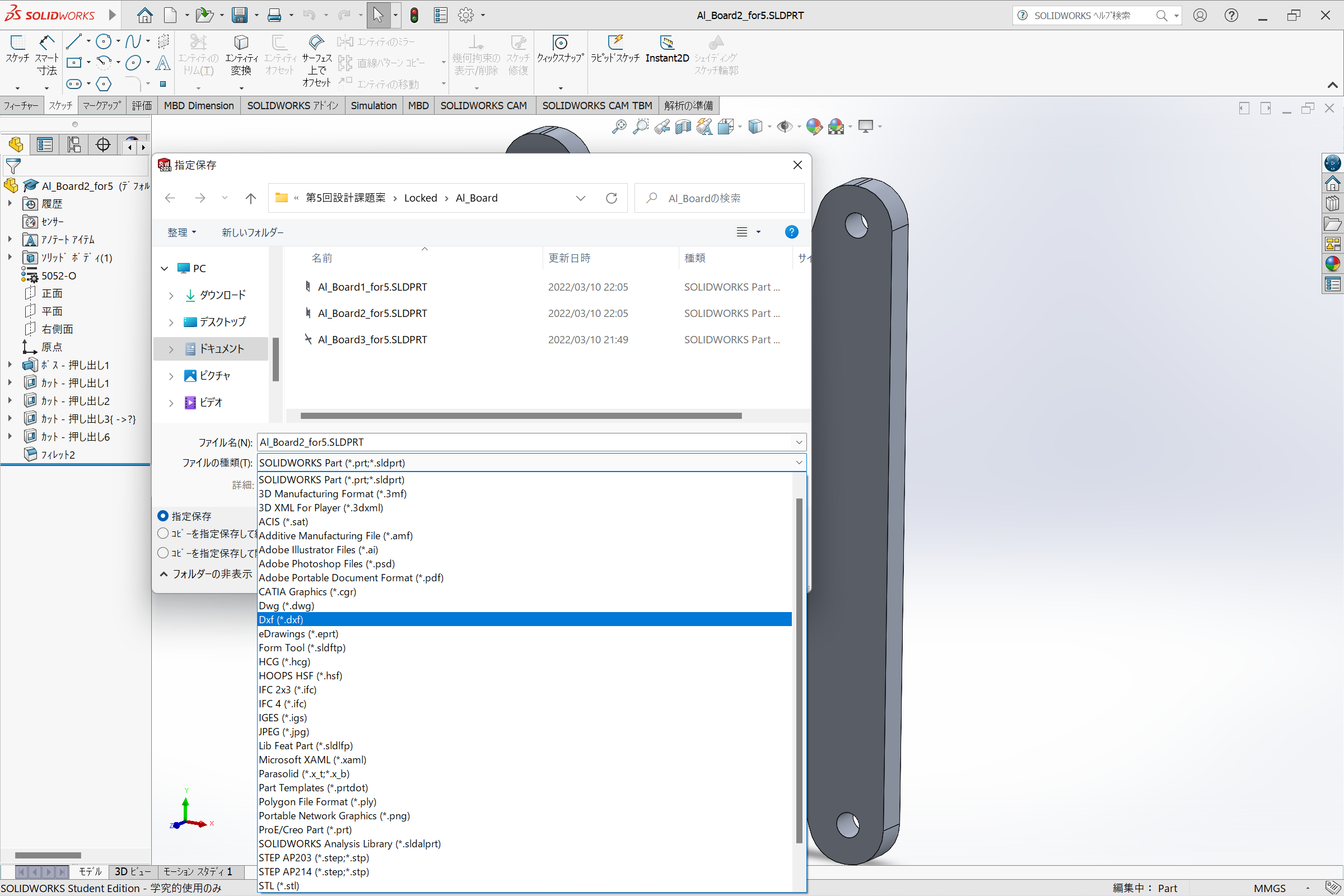This screenshot has width=1344, height=896.
Task: Click the New document icon
Action: [170, 15]
